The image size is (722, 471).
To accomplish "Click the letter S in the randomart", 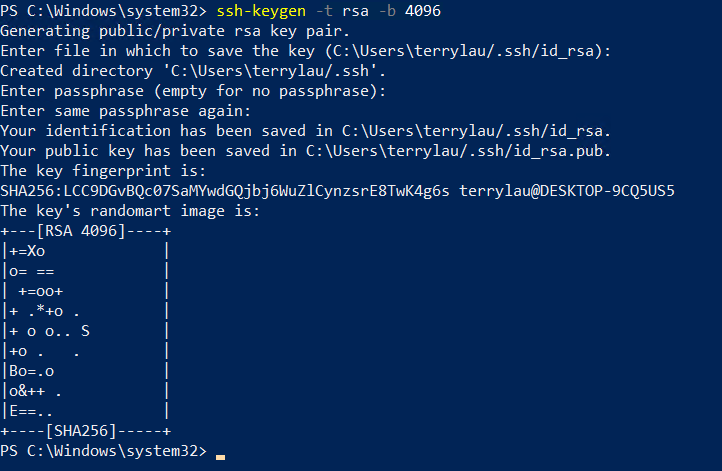I will (x=85, y=331).
